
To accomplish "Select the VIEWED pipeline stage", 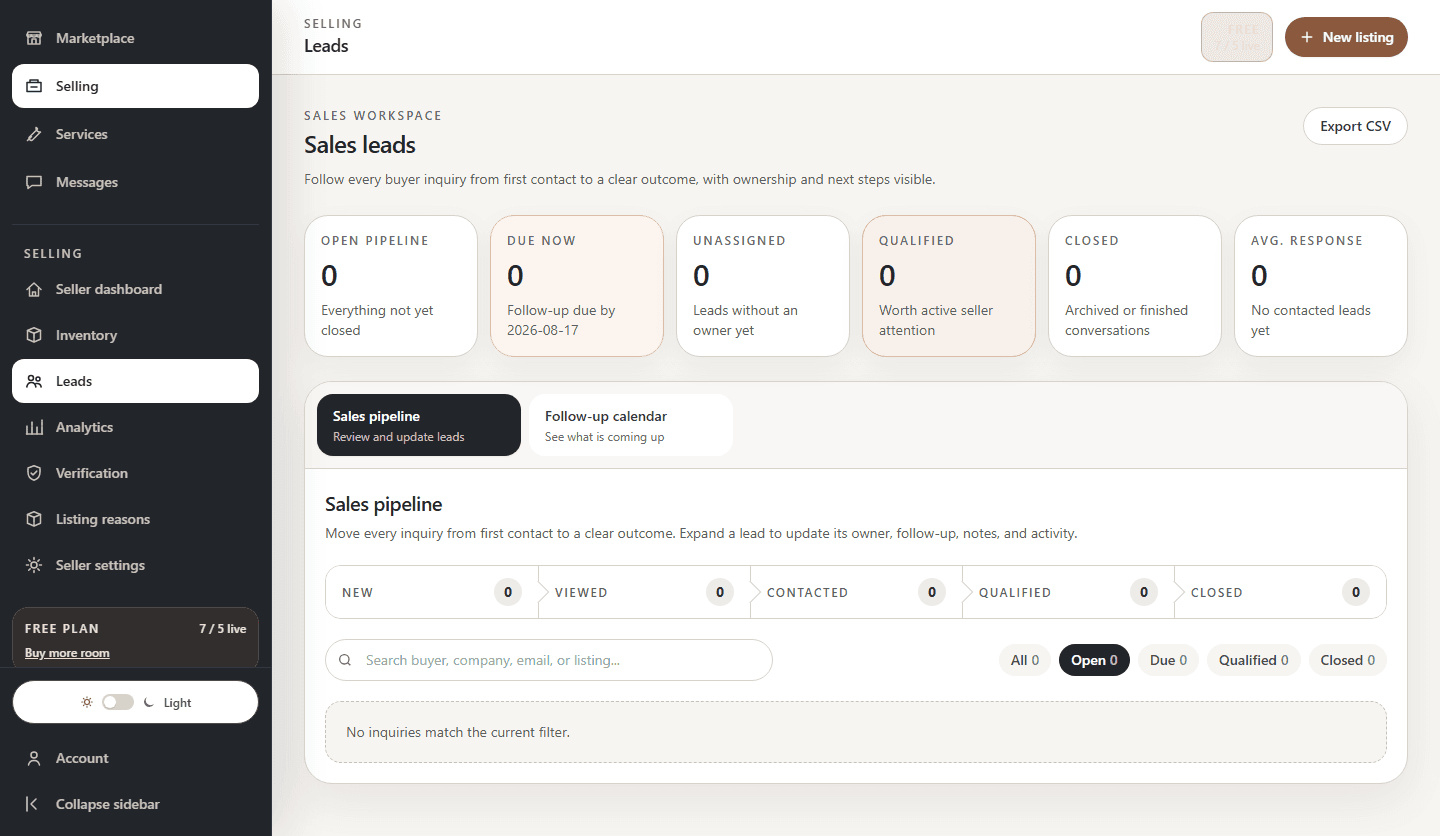I will click(644, 592).
